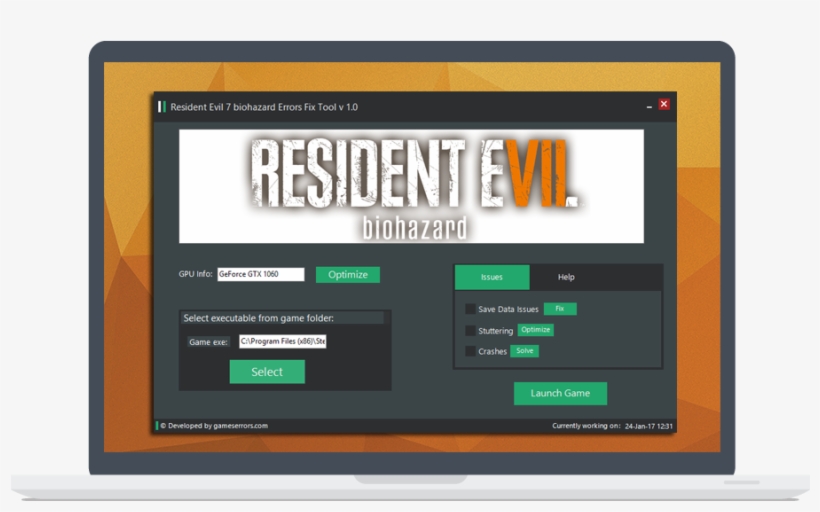
Task: Switch to the Issues tab
Action: pos(492,277)
